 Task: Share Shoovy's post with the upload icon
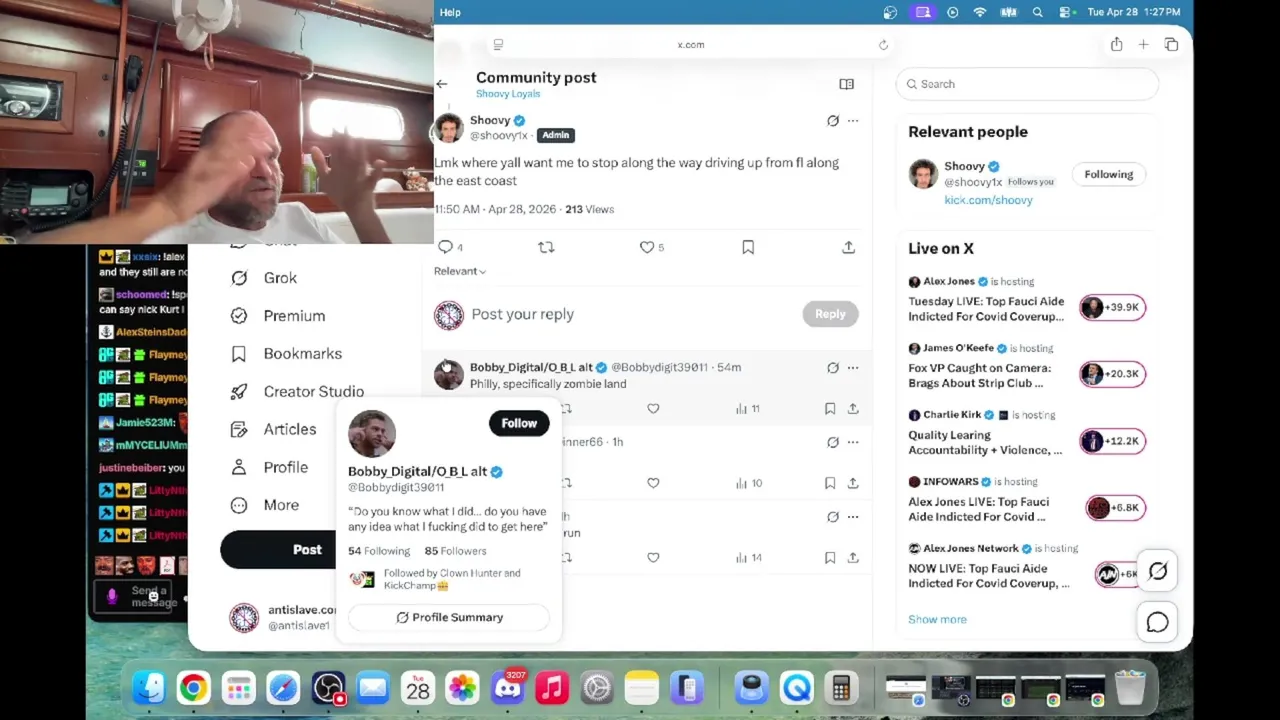848,247
